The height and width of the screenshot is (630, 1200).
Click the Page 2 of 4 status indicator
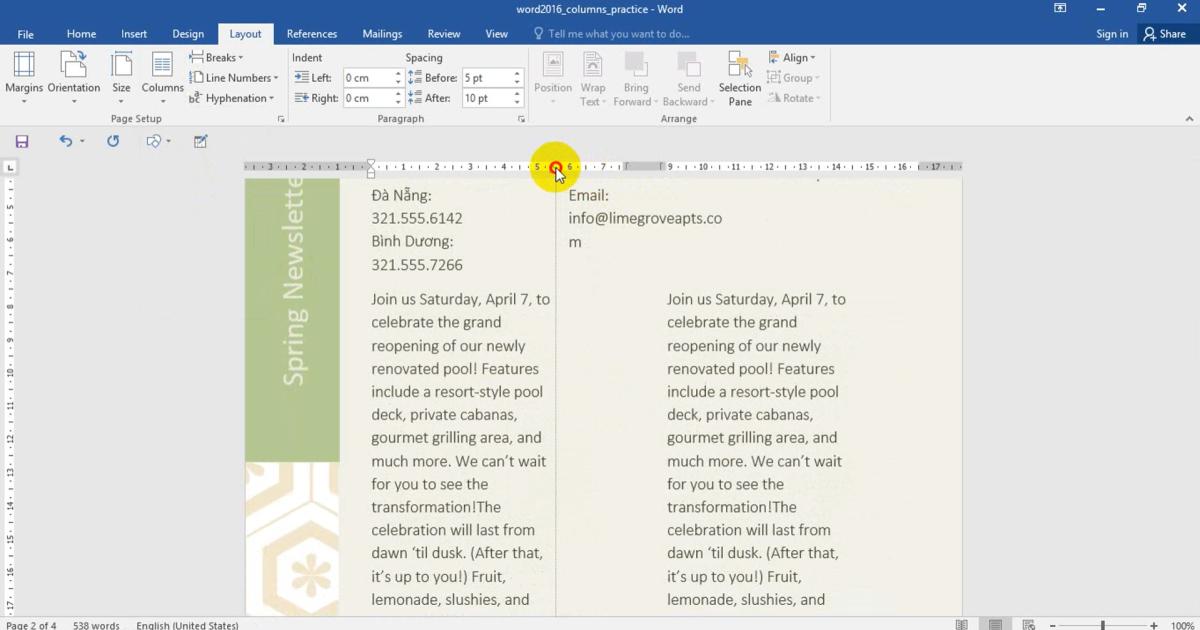click(33, 625)
